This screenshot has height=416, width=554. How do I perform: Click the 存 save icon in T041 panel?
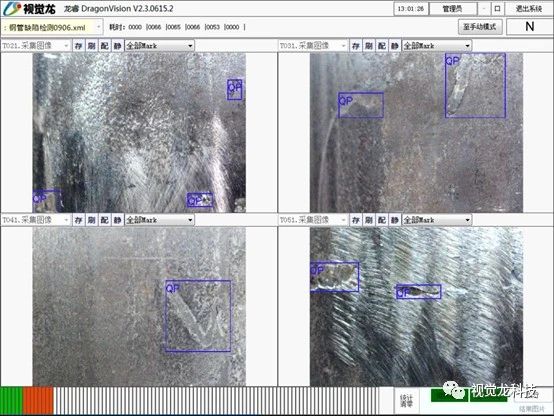point(78,220)
